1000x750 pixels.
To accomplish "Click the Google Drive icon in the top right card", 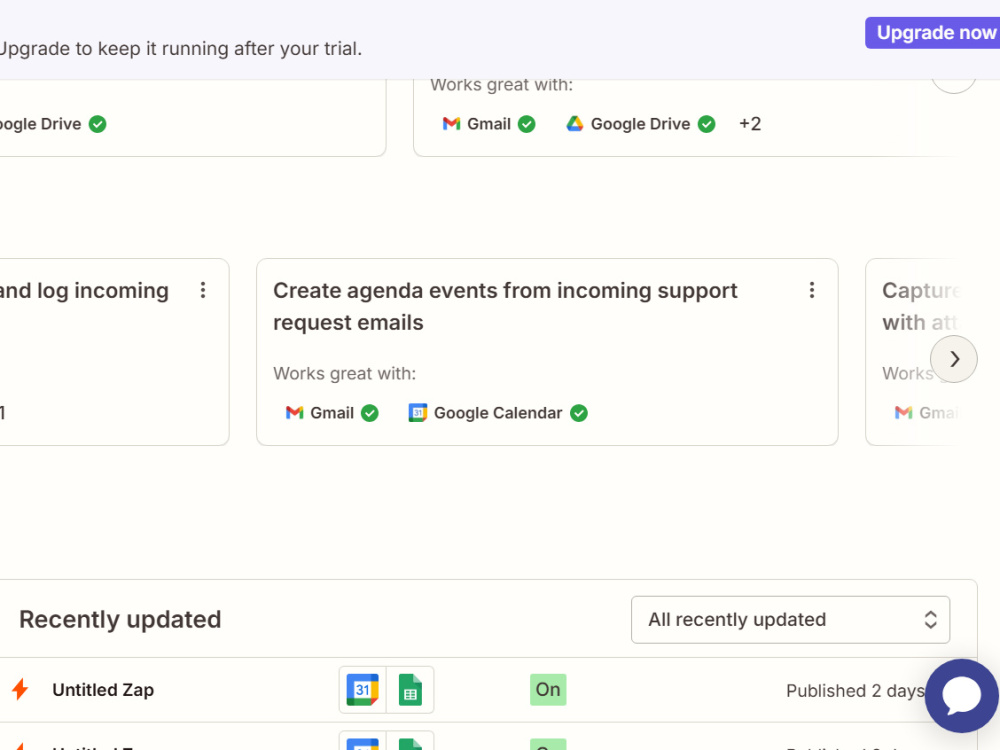I will click(575, 124).
